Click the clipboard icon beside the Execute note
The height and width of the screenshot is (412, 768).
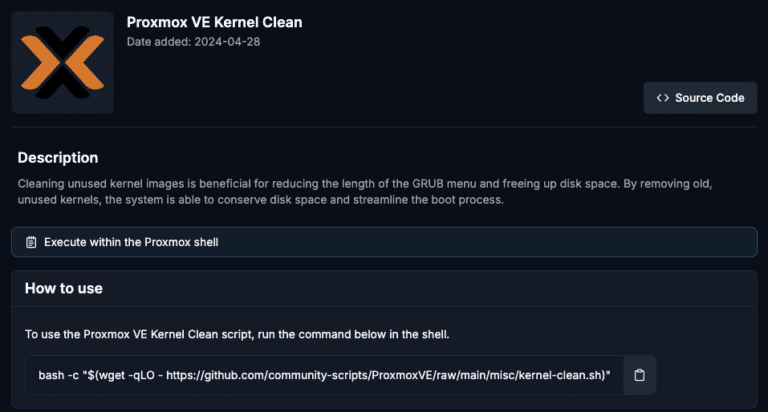[x=31, y=242]
